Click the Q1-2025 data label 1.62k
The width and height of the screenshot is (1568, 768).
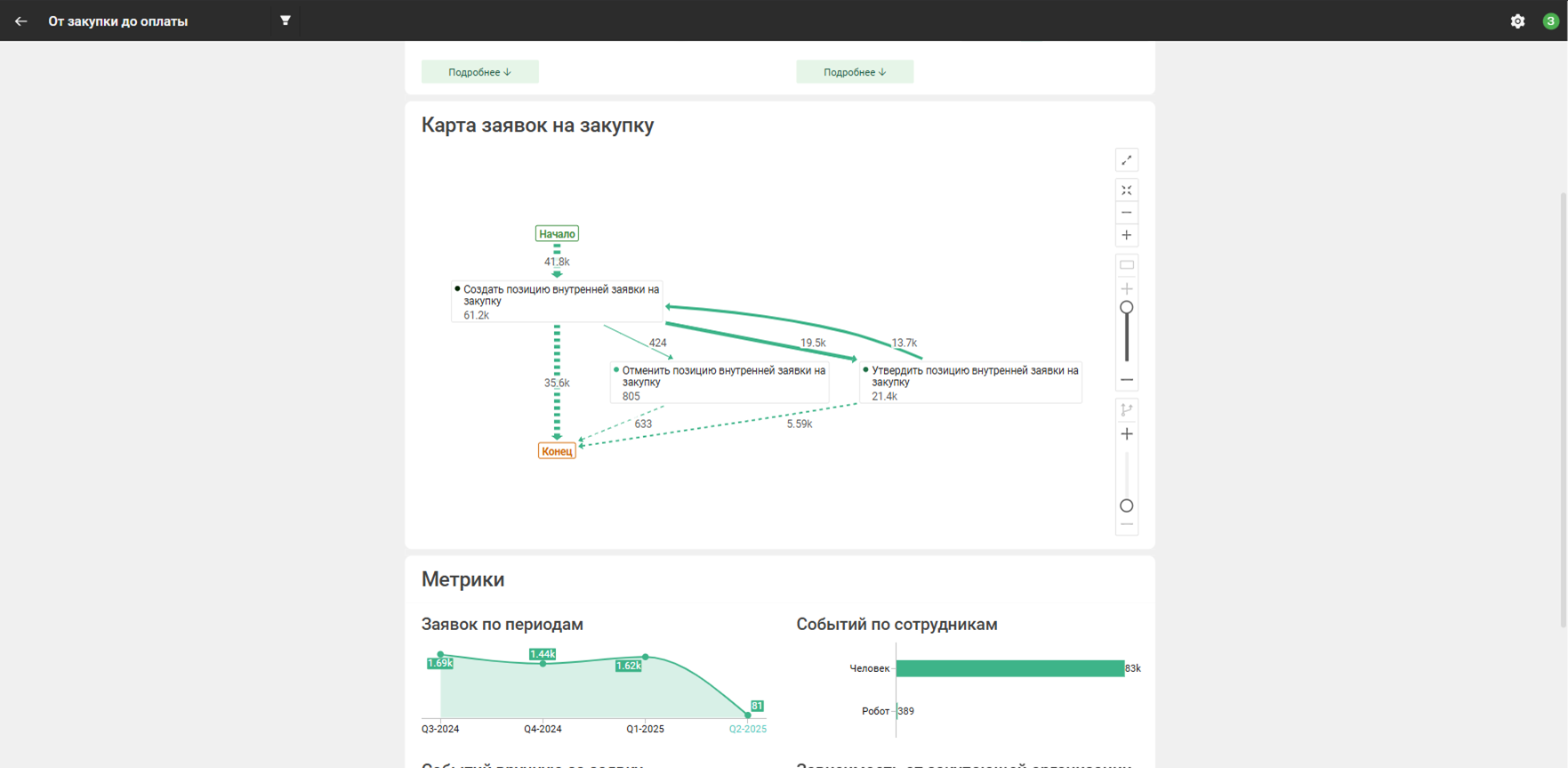coord(629,666)
